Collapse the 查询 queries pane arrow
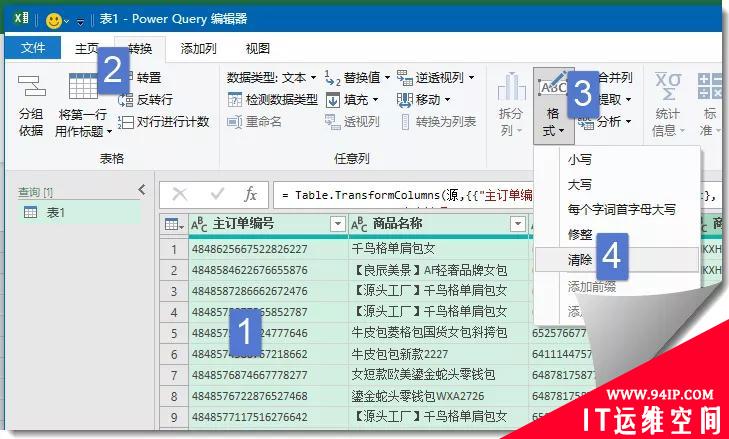 (142, 189)
